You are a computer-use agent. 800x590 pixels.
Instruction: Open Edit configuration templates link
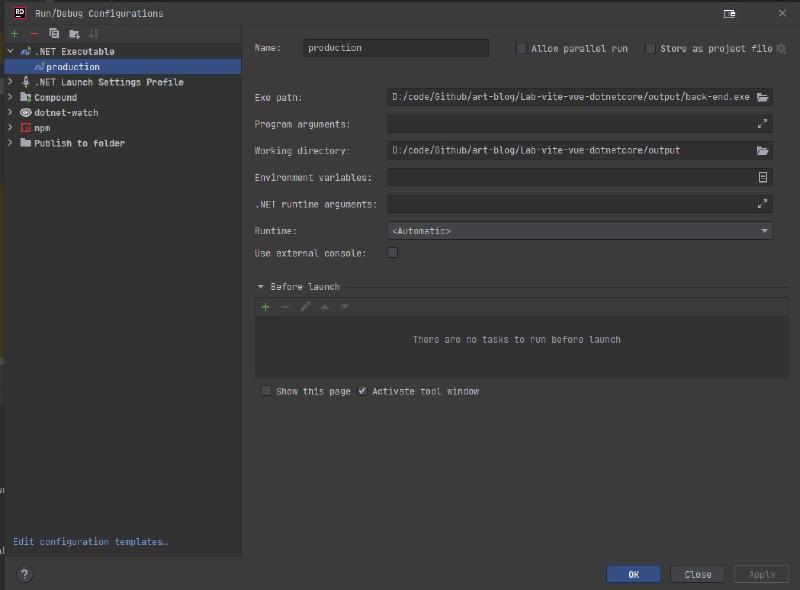click(x=90, y=542)
